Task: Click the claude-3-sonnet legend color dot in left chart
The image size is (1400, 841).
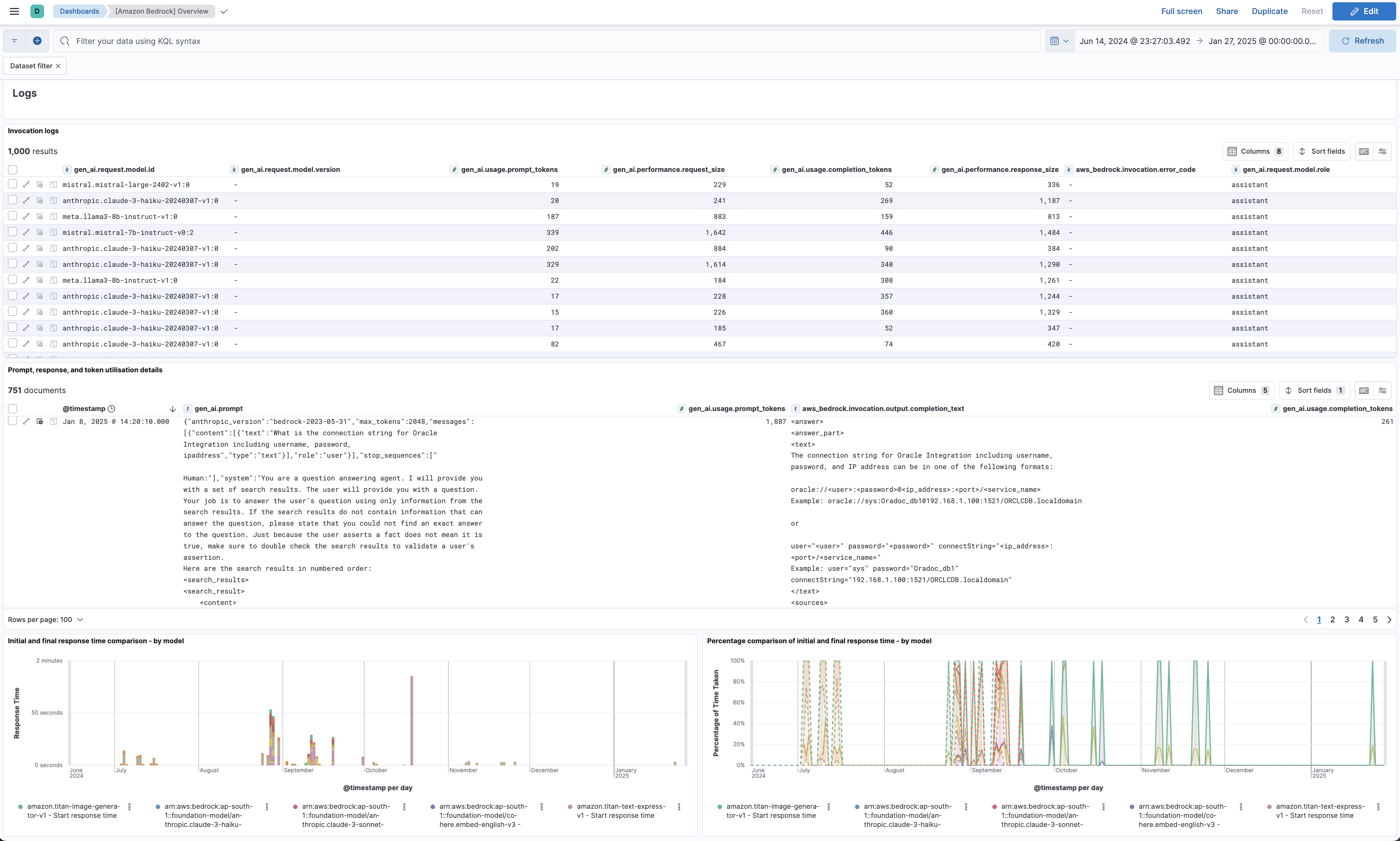Action: (x=296, y=806)
